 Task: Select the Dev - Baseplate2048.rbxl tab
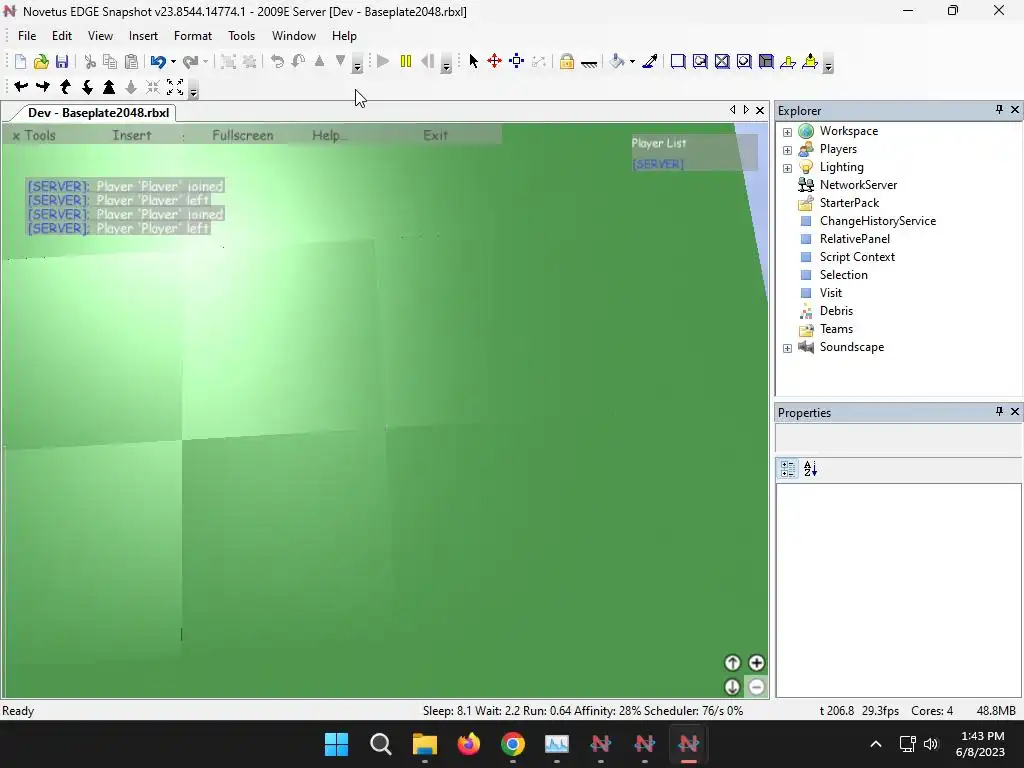(x=98, y=113)
